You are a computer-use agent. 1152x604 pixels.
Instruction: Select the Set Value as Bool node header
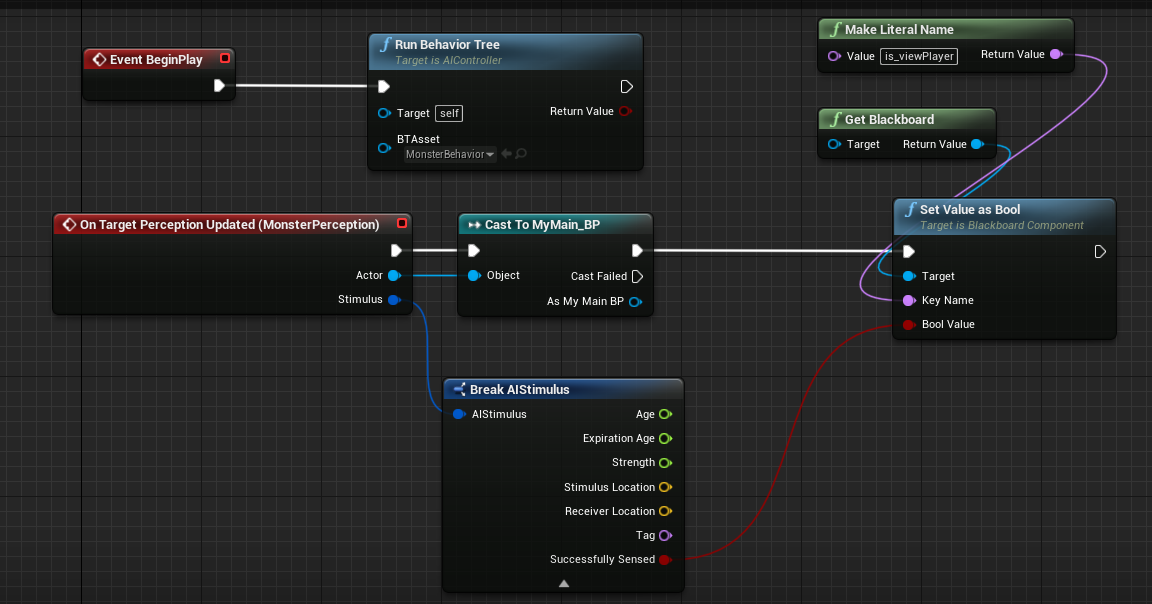click(1004, 216)
